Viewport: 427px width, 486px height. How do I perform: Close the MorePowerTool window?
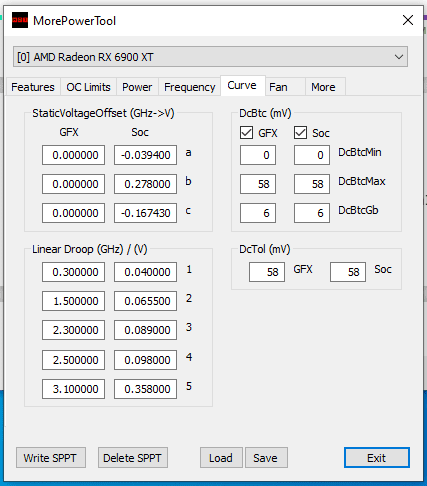[x=408, y=20]
